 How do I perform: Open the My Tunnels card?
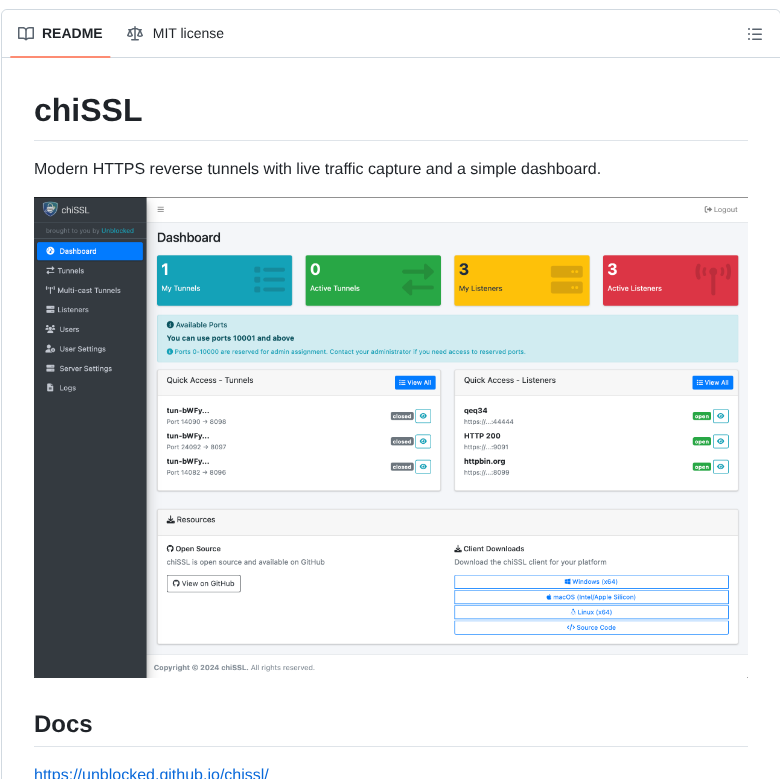pyautogui.click(x=224, y=281)
